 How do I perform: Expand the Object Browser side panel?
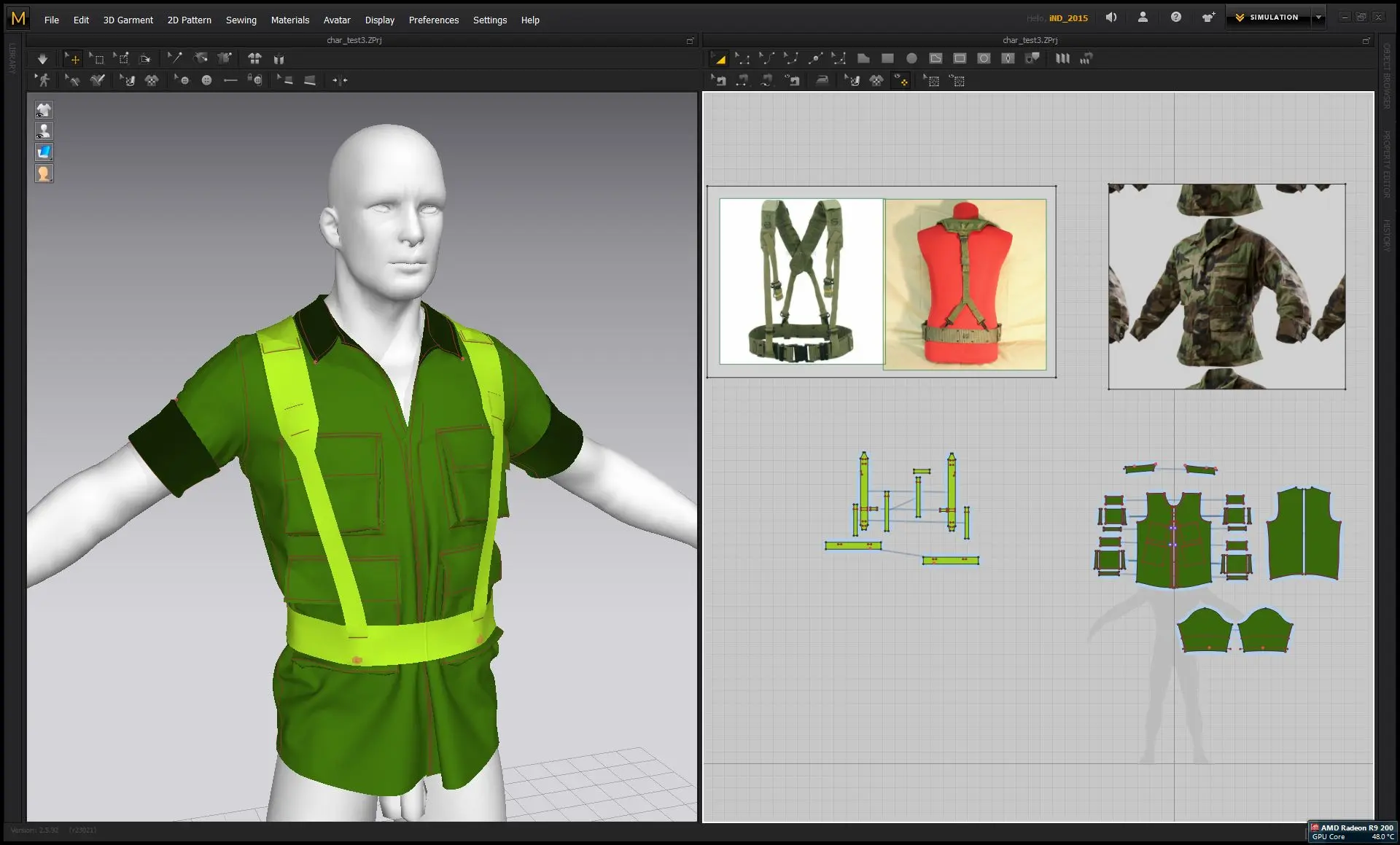[x=1387, y=76]
